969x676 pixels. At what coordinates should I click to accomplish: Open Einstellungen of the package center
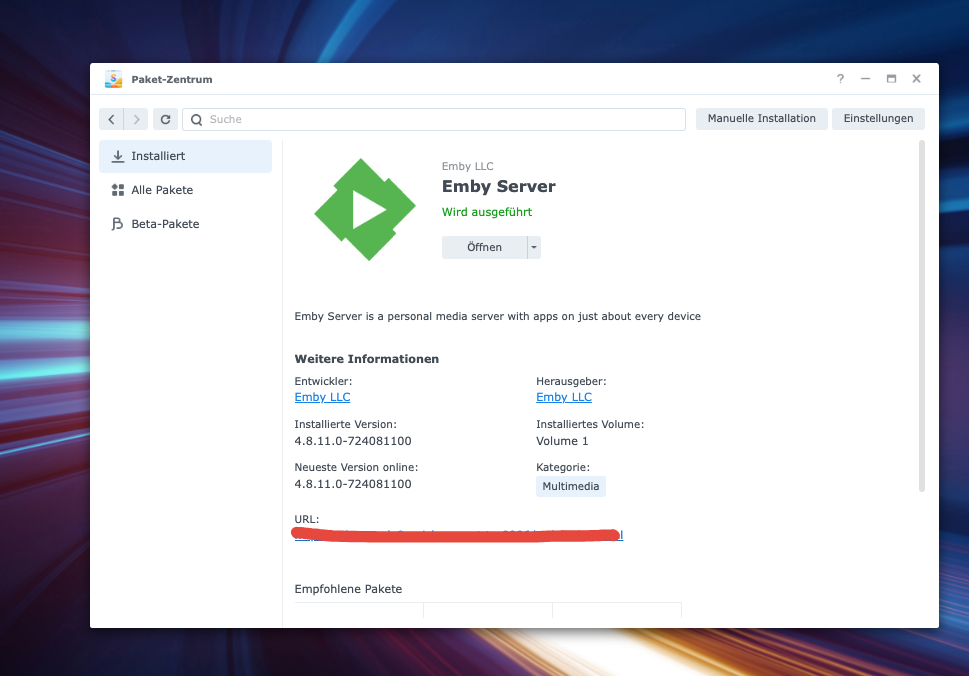pyautogui.click(x=878, y=119)
